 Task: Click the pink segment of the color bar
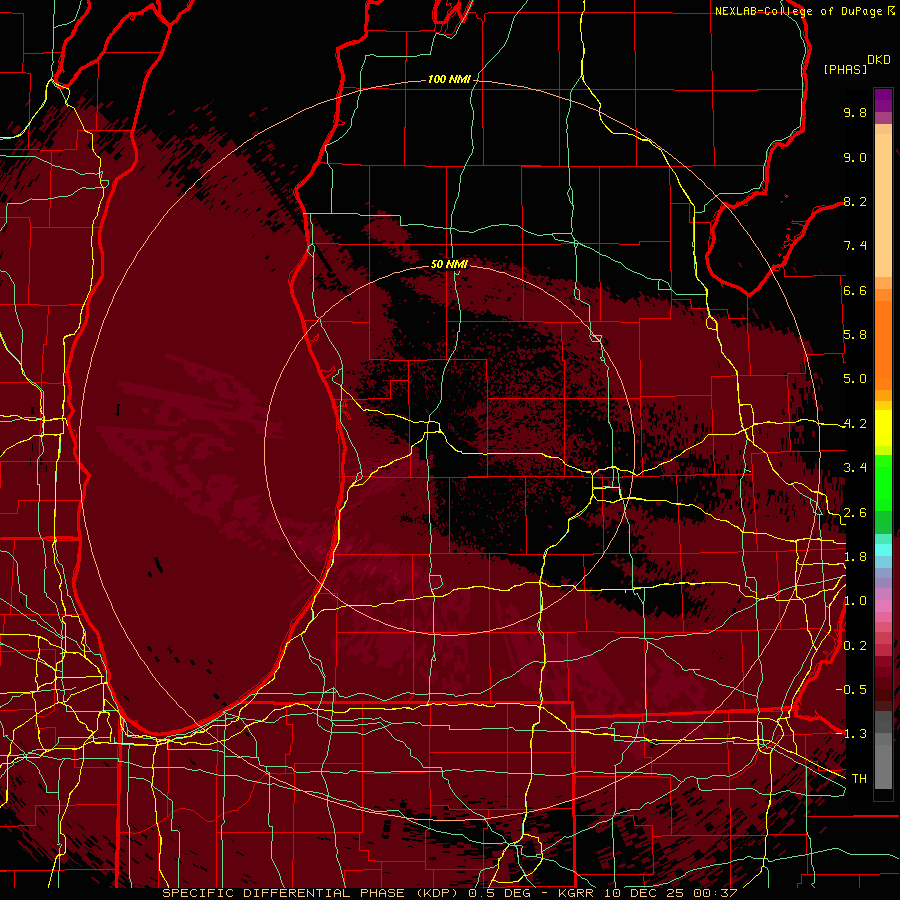[883, 606]
